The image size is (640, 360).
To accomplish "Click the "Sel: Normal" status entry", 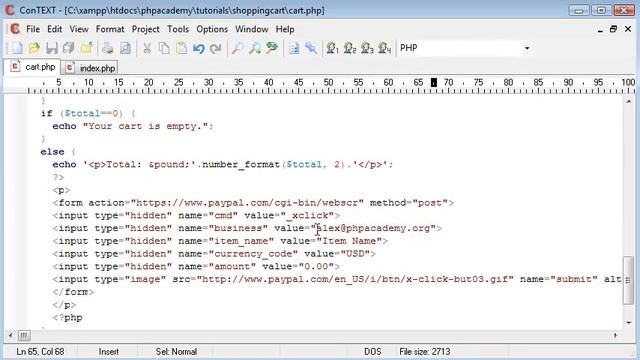I will pos(176,351).
